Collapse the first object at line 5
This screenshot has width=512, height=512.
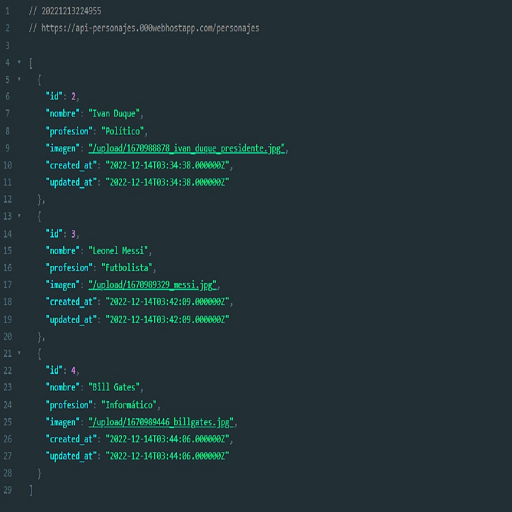click(19, 79)
